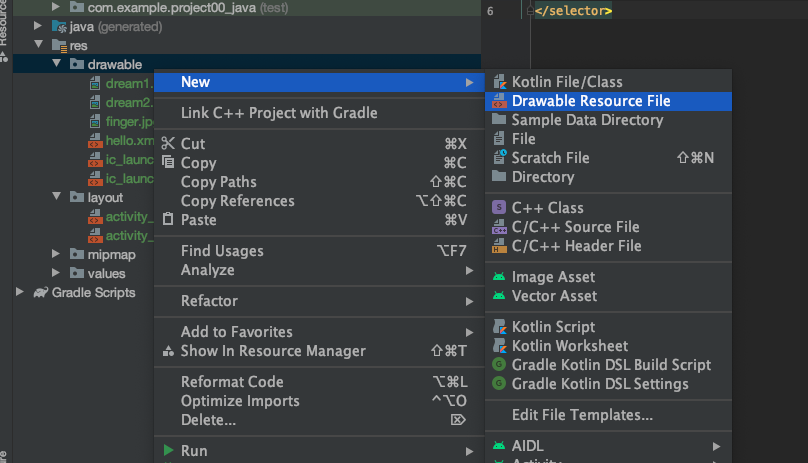808x463 pixels.
Task: Click the Paste clipboard icon
Action: click(x=168, y=219)
